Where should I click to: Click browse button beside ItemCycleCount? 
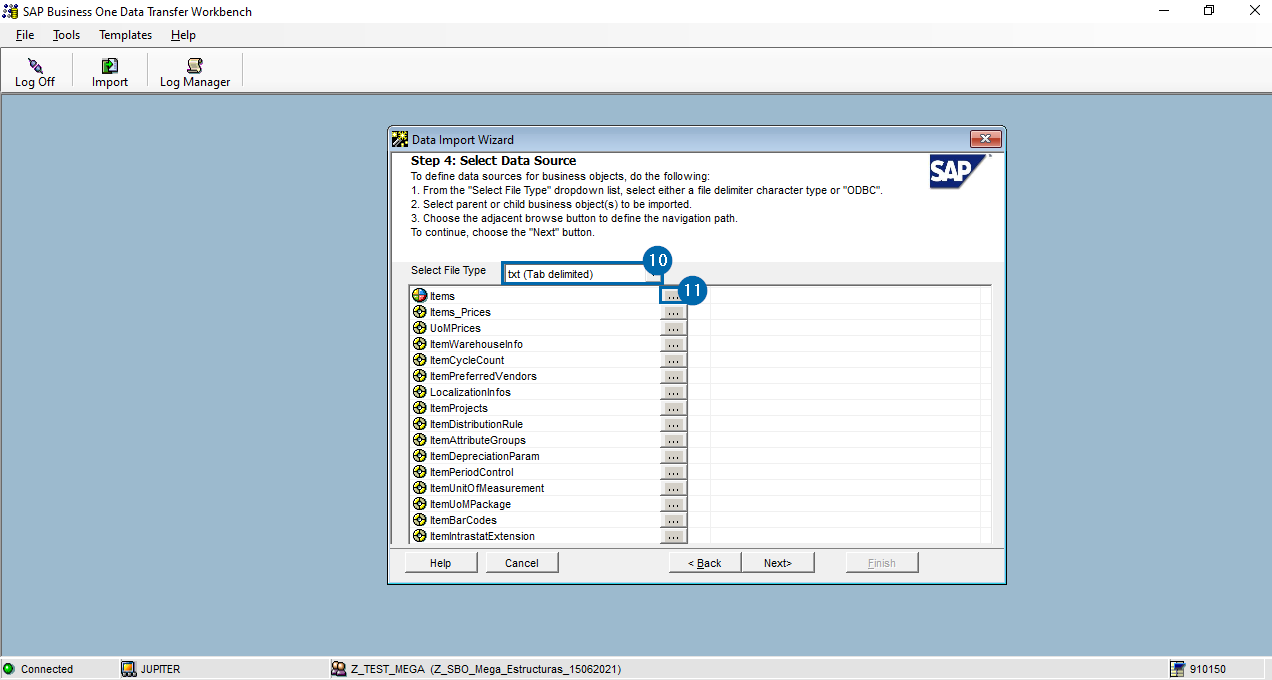673,360
